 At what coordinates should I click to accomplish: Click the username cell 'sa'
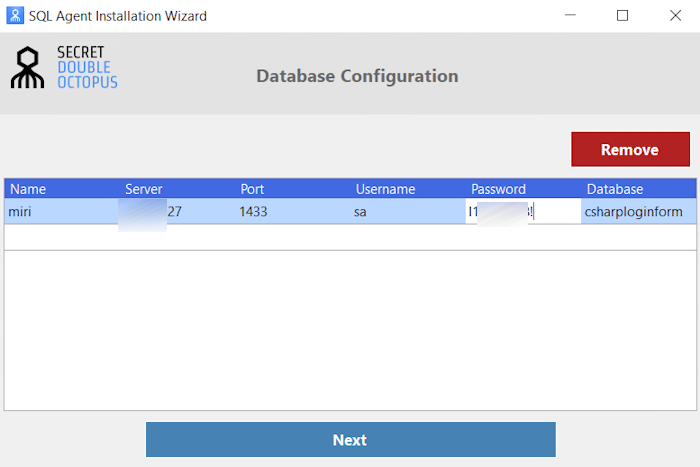pos(408,211)
